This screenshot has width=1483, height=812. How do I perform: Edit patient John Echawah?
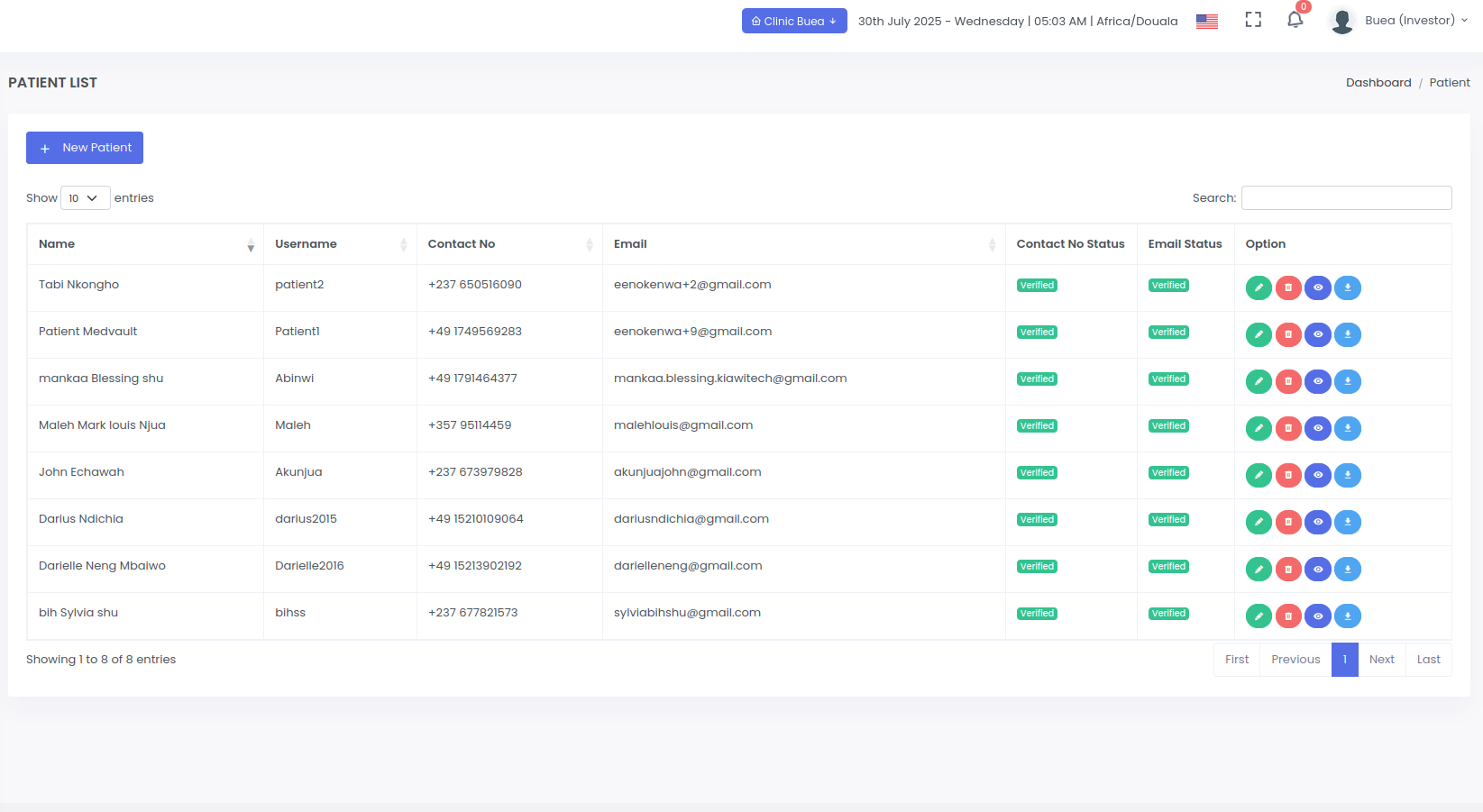[1259, 475]
